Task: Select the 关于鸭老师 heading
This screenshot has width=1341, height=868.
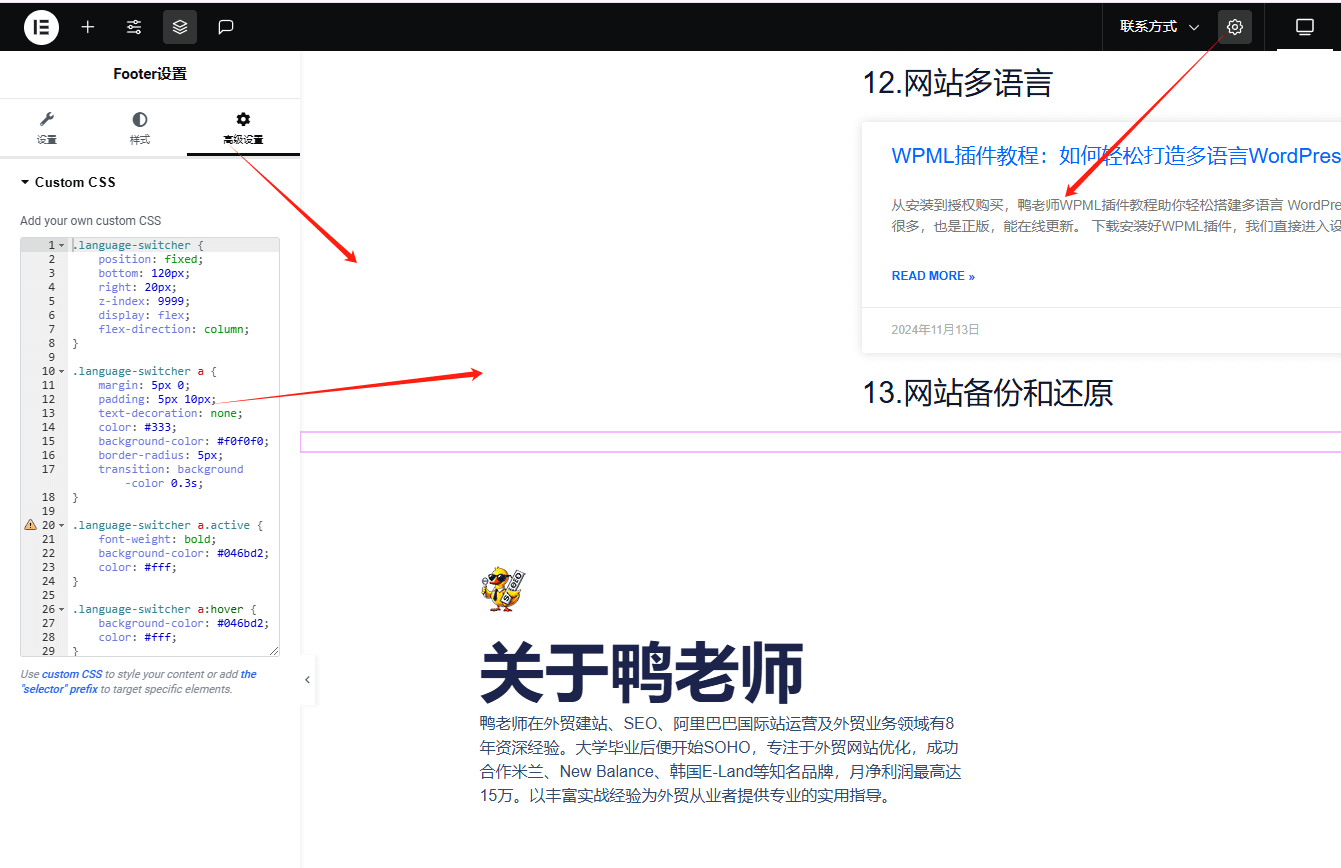Action: pyautogui.click(x=641, y=673)
